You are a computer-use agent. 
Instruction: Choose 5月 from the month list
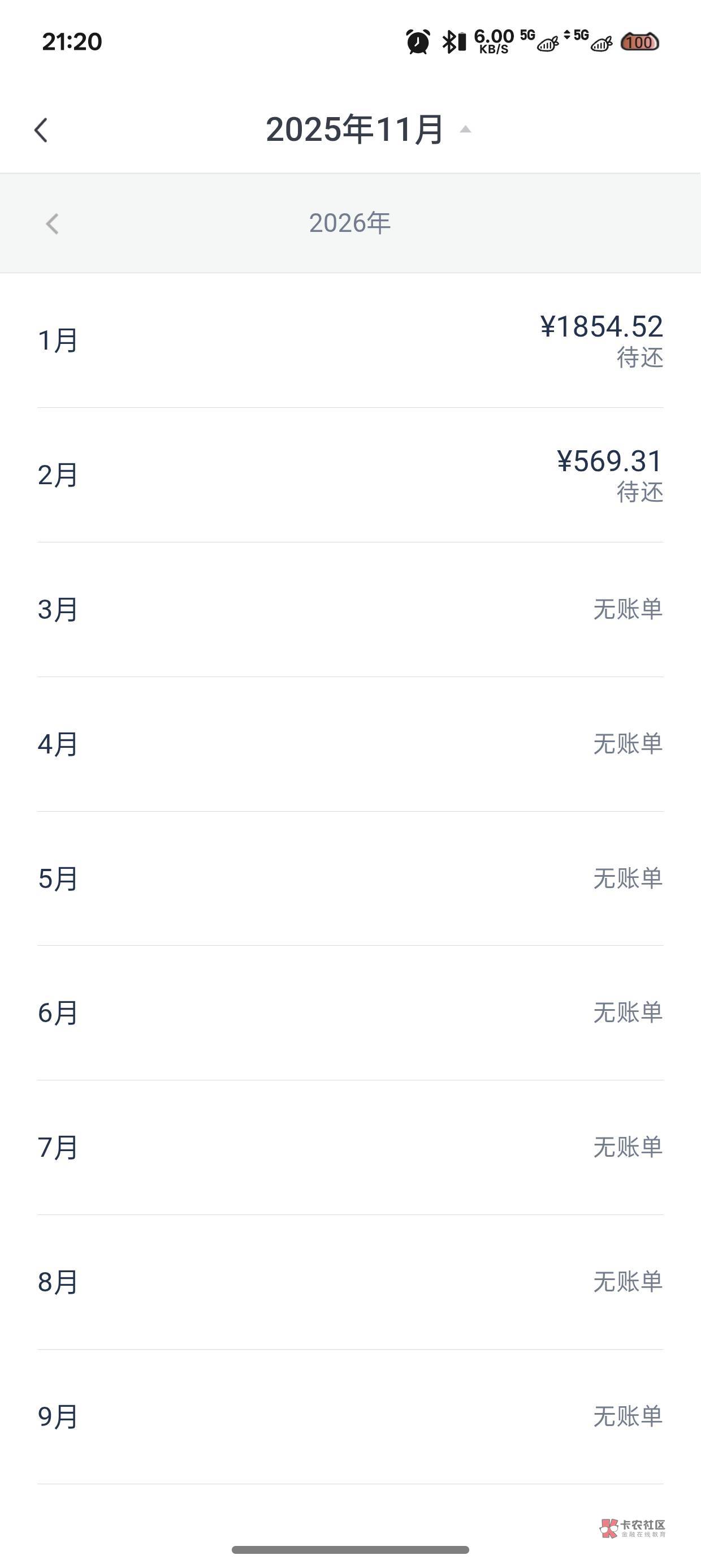pos(350,878)
